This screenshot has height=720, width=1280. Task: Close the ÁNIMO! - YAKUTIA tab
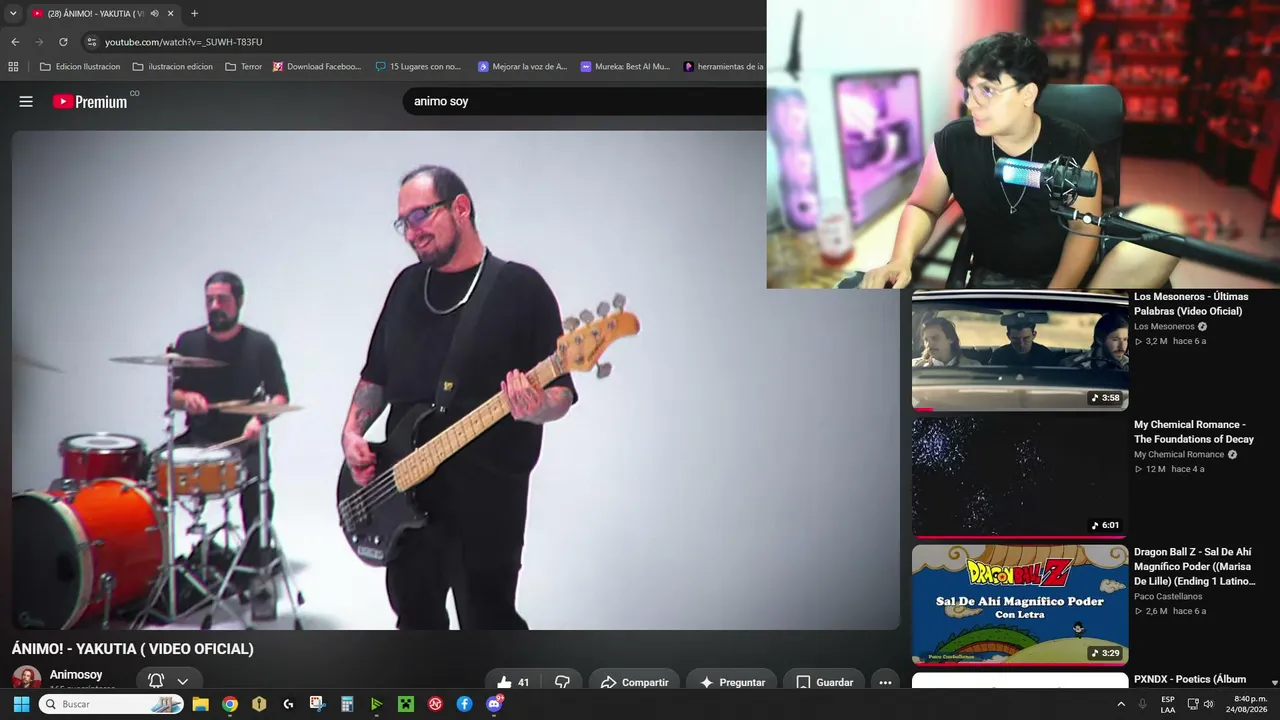pyautogui.click(x=170, y=14)
